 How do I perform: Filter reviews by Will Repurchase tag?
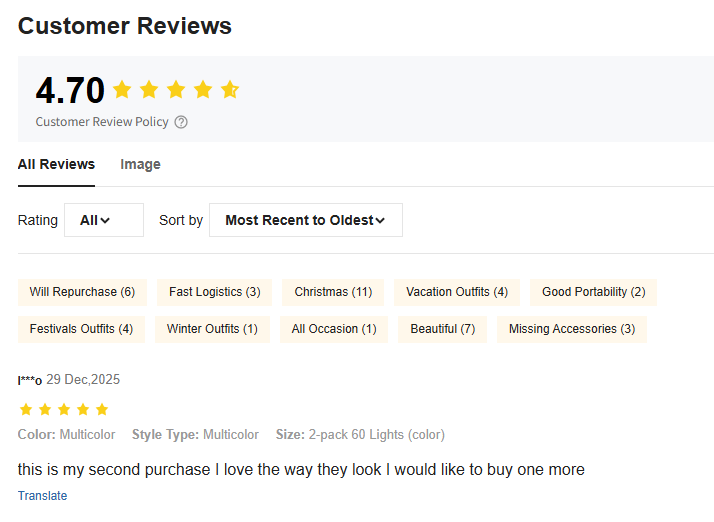82,292
